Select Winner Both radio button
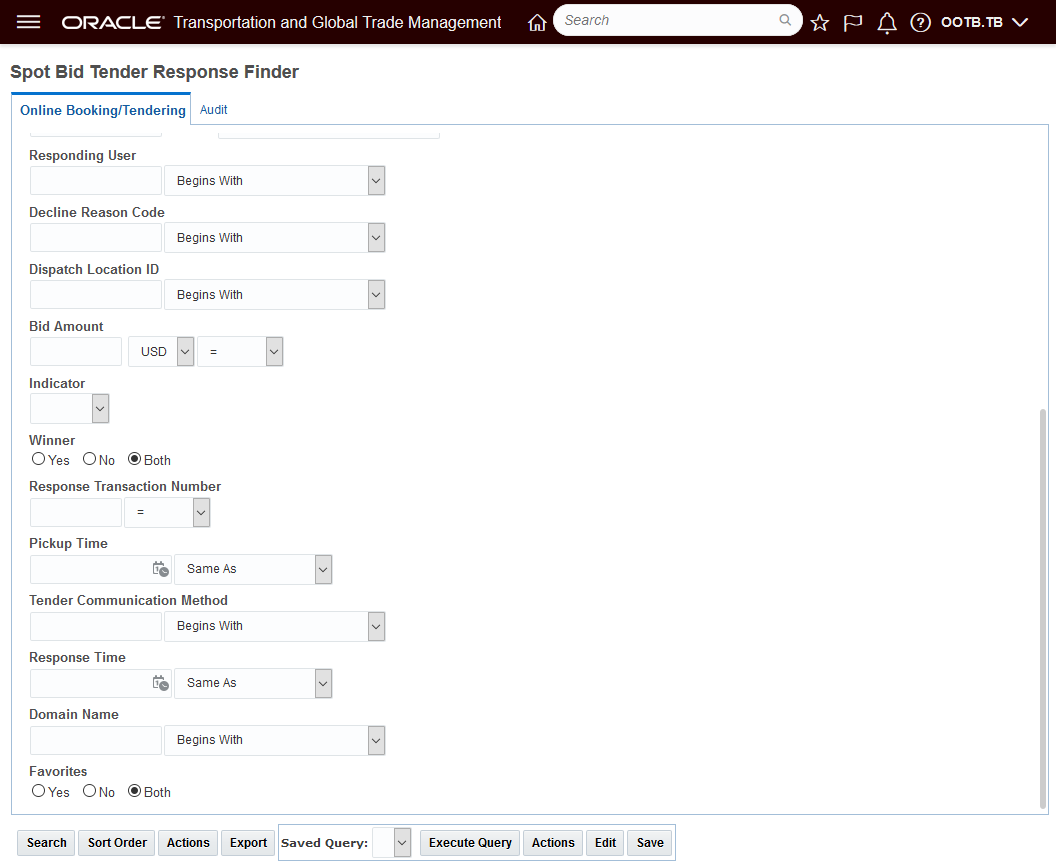The height and width of the screenshot is (865, 1056). [135, 459]
